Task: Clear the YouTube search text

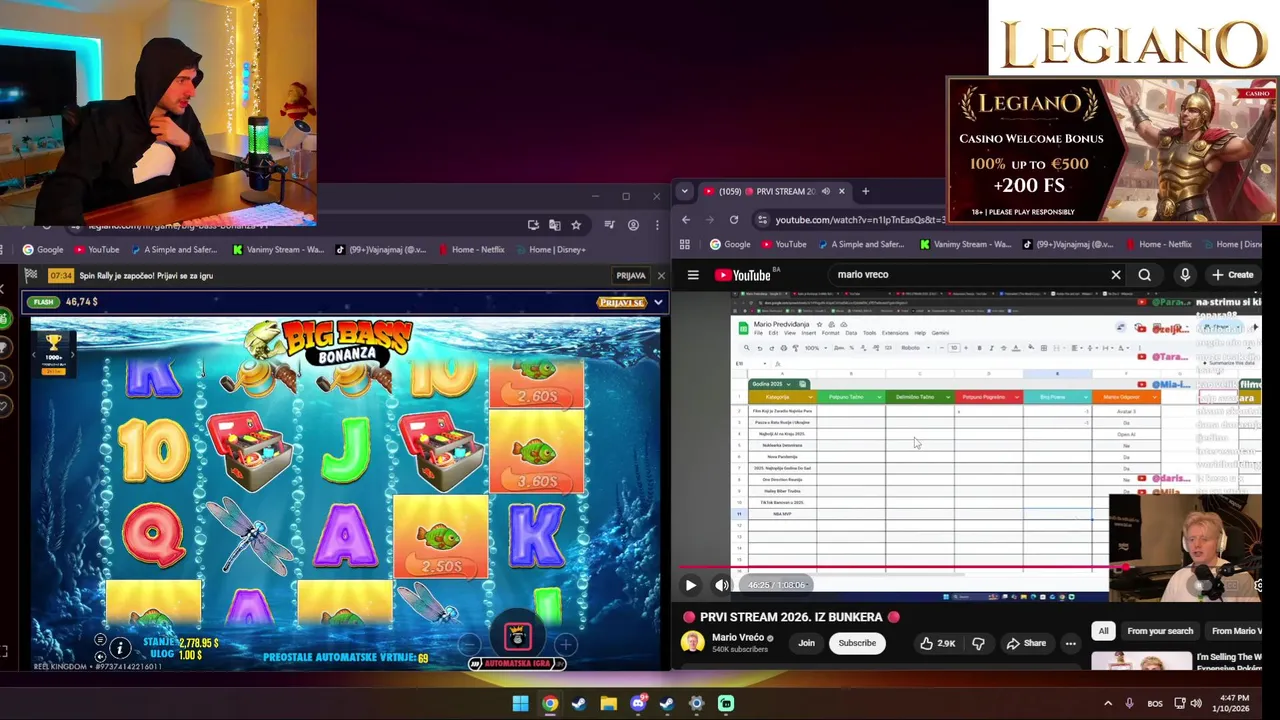Action: click(1116, 275)
